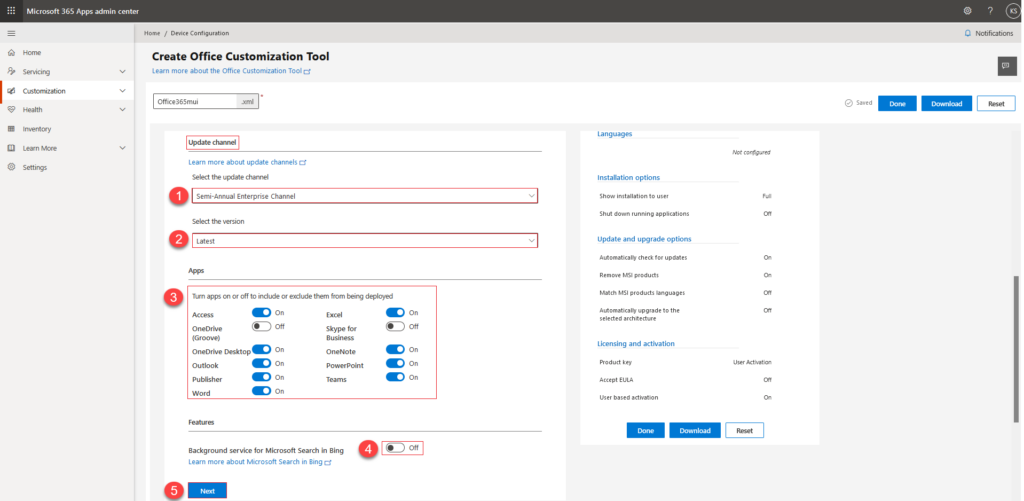Click the Health heart icon

tap(11, 110)
